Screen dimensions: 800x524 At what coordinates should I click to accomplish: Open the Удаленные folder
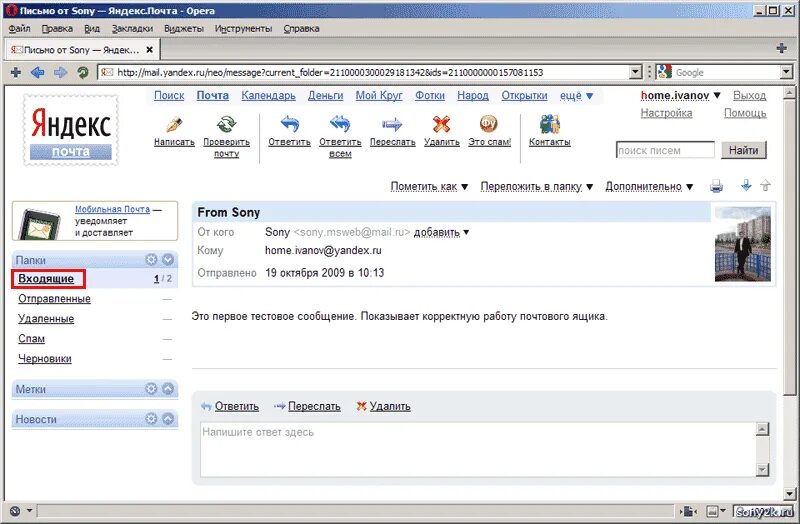[46, 319]
